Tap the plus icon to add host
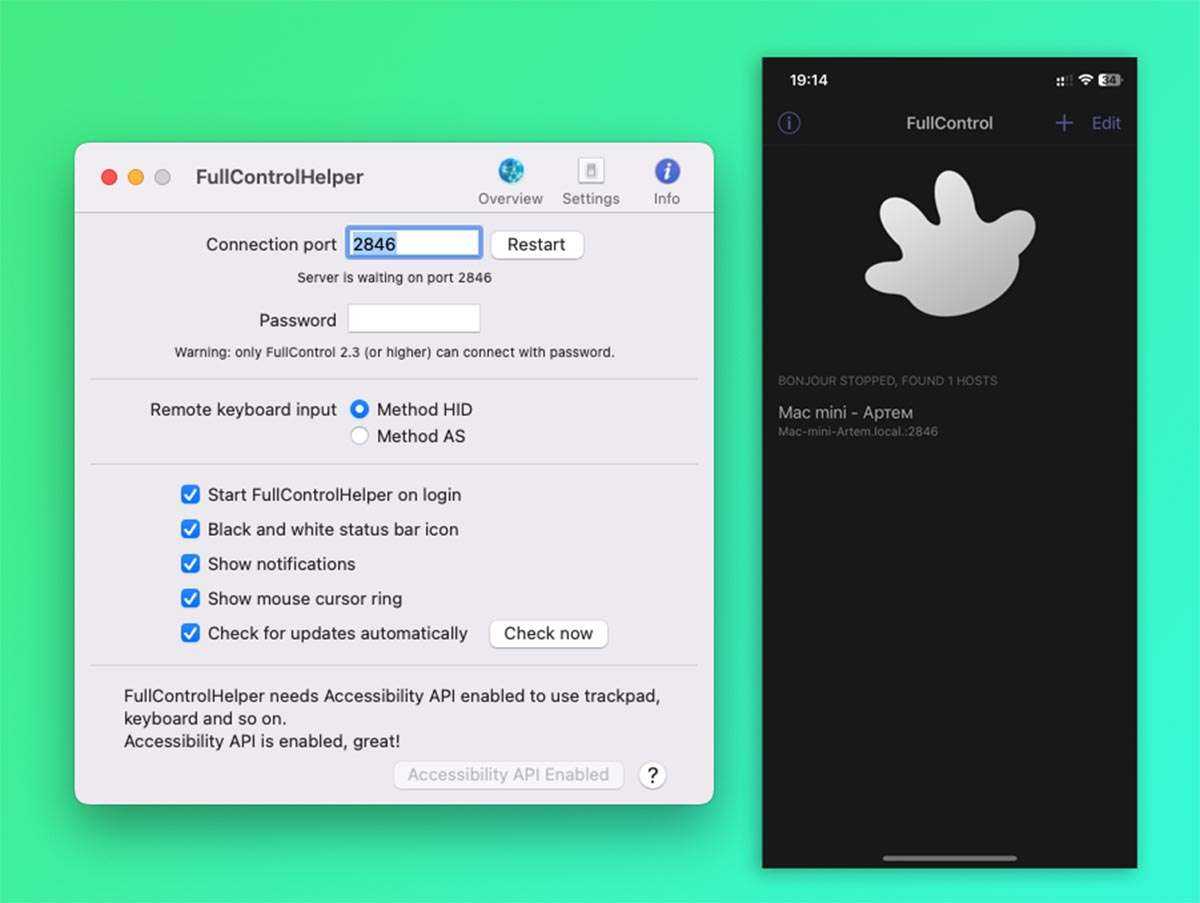Screen dimensions: 1200x903 [x=1064, y=123]
